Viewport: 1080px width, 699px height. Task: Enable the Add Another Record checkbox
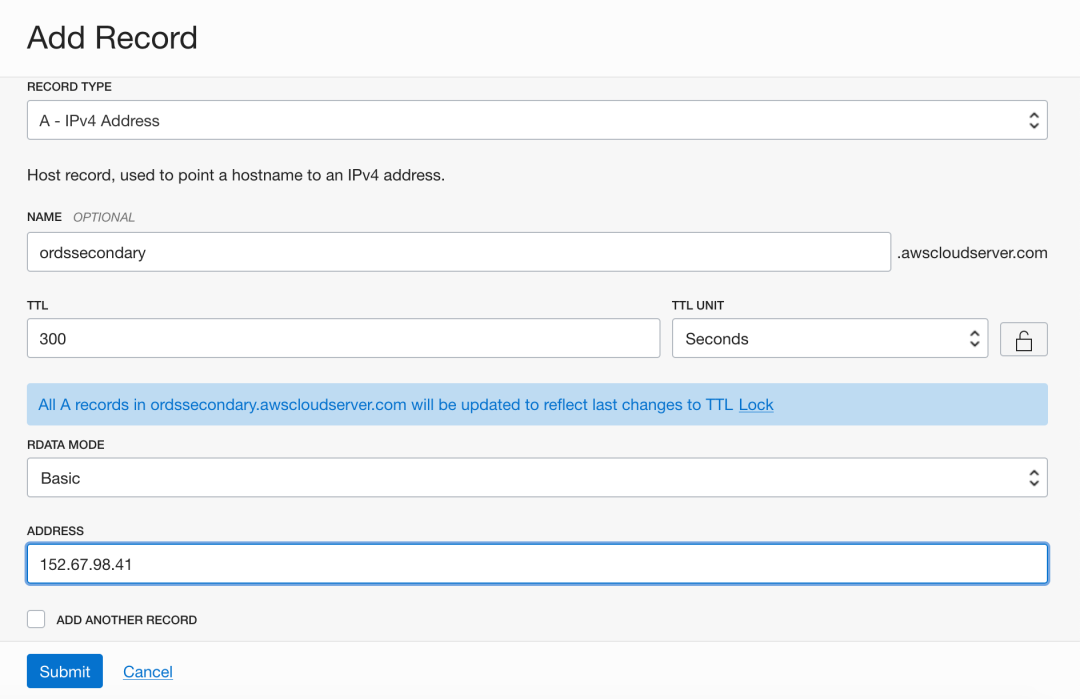pyautogui.click(x=37, y=619)
